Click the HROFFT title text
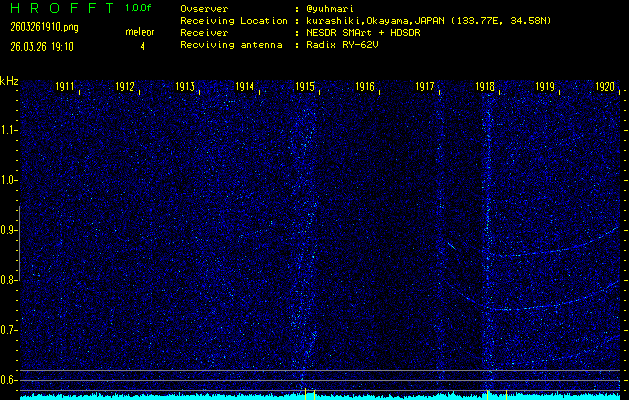 pos(62,8)
